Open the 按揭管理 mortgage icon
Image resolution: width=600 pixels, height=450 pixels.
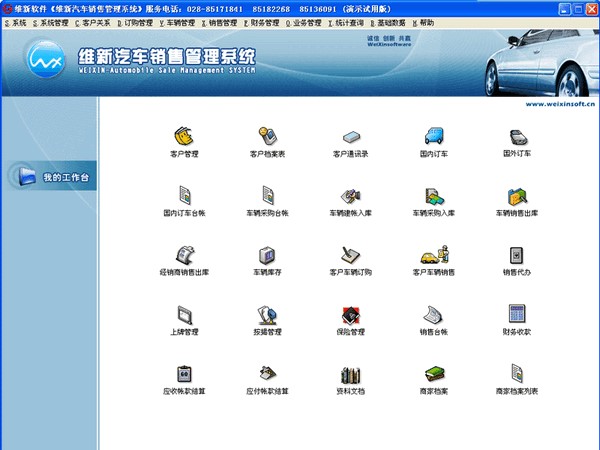click(267, 314)
